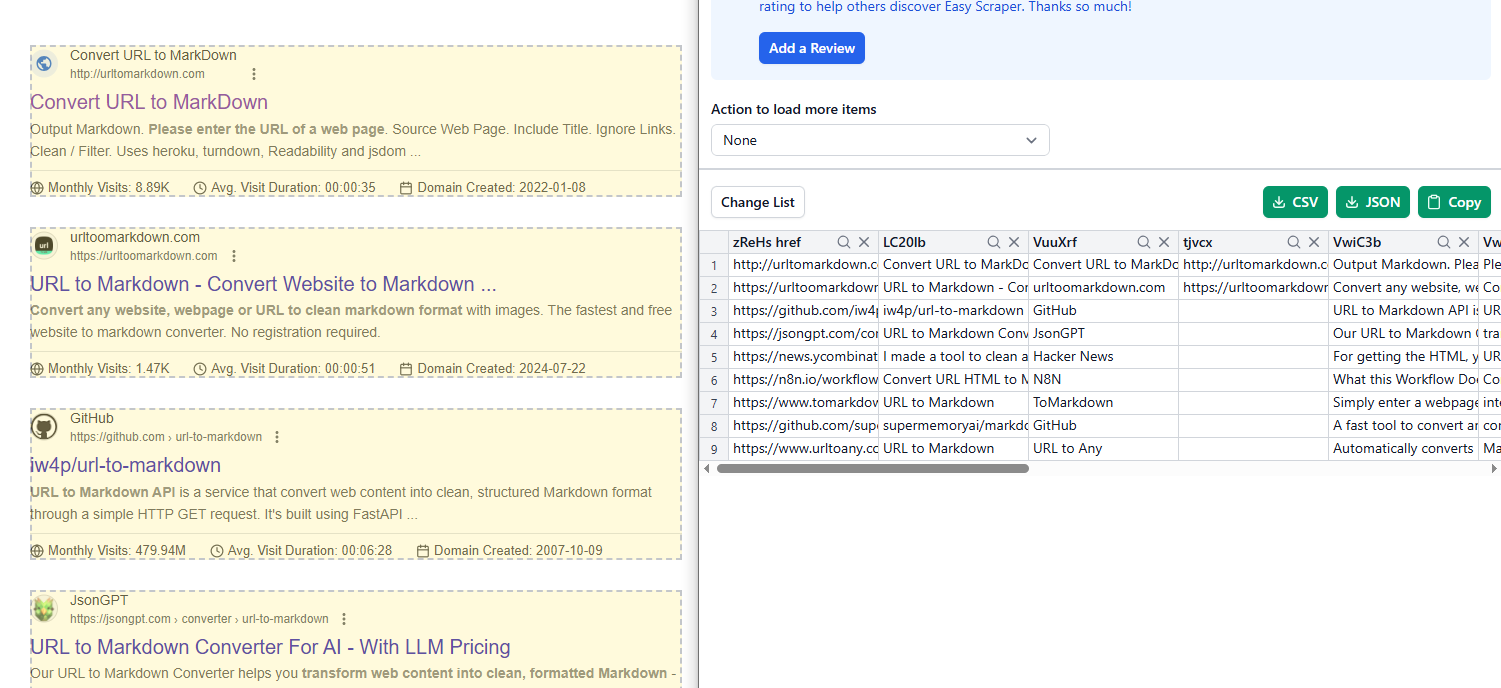Remove the VwiC3b column

1464,242
